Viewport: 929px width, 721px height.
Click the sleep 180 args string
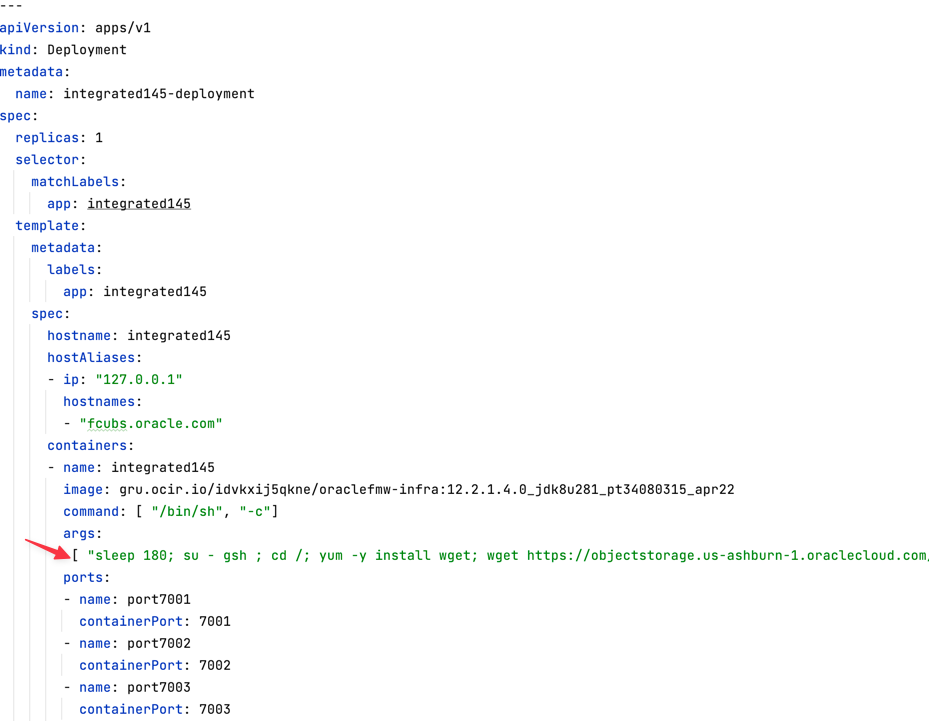pos(508,556)
